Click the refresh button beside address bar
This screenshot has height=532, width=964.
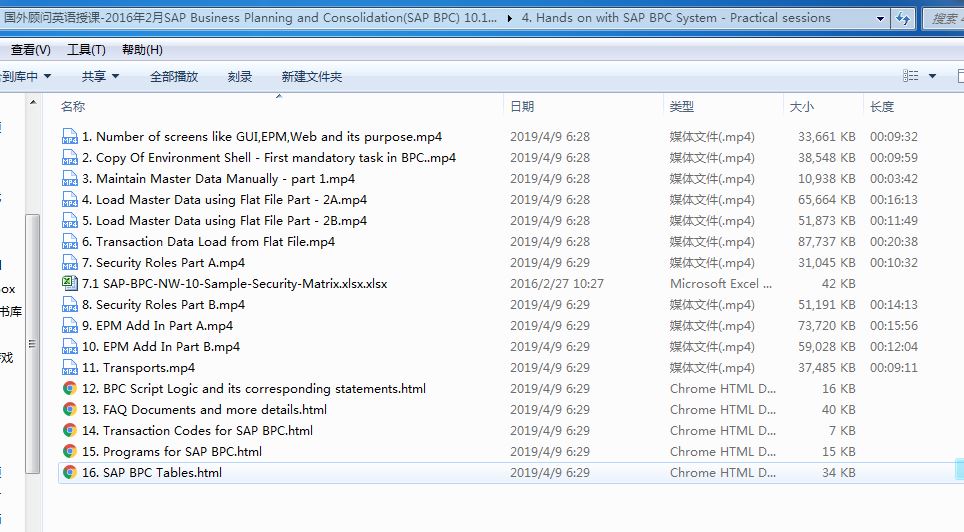click(x=903, y=18)
